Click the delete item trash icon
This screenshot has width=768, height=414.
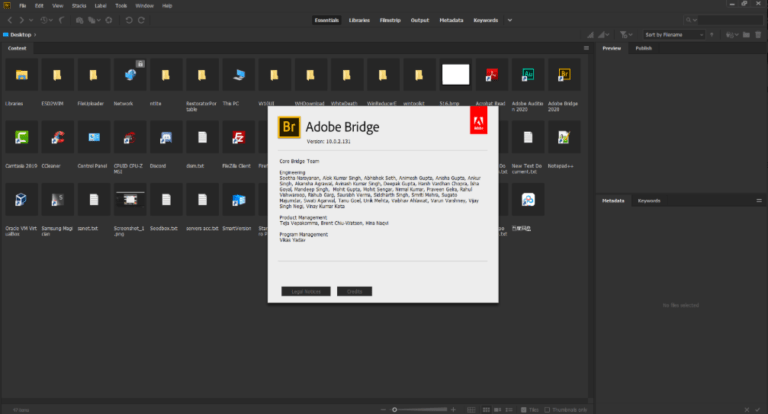click(758, 35)
